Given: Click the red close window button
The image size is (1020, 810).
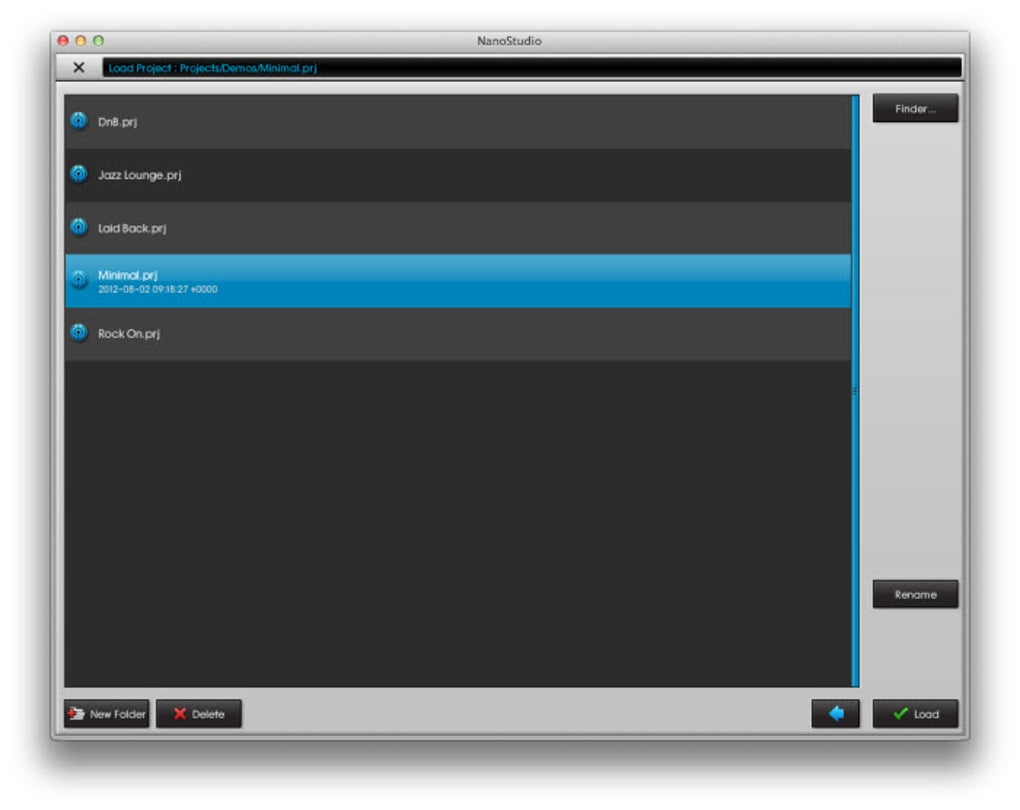Looking at the screenshot, I should [63, 40].
